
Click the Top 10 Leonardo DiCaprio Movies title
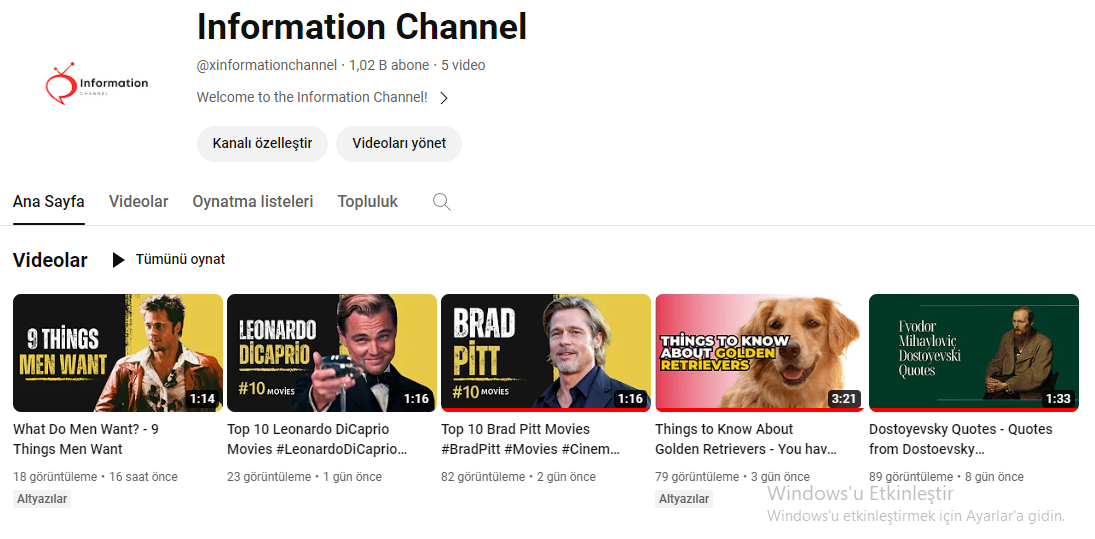pyautogui.click(x=316, y=439)
